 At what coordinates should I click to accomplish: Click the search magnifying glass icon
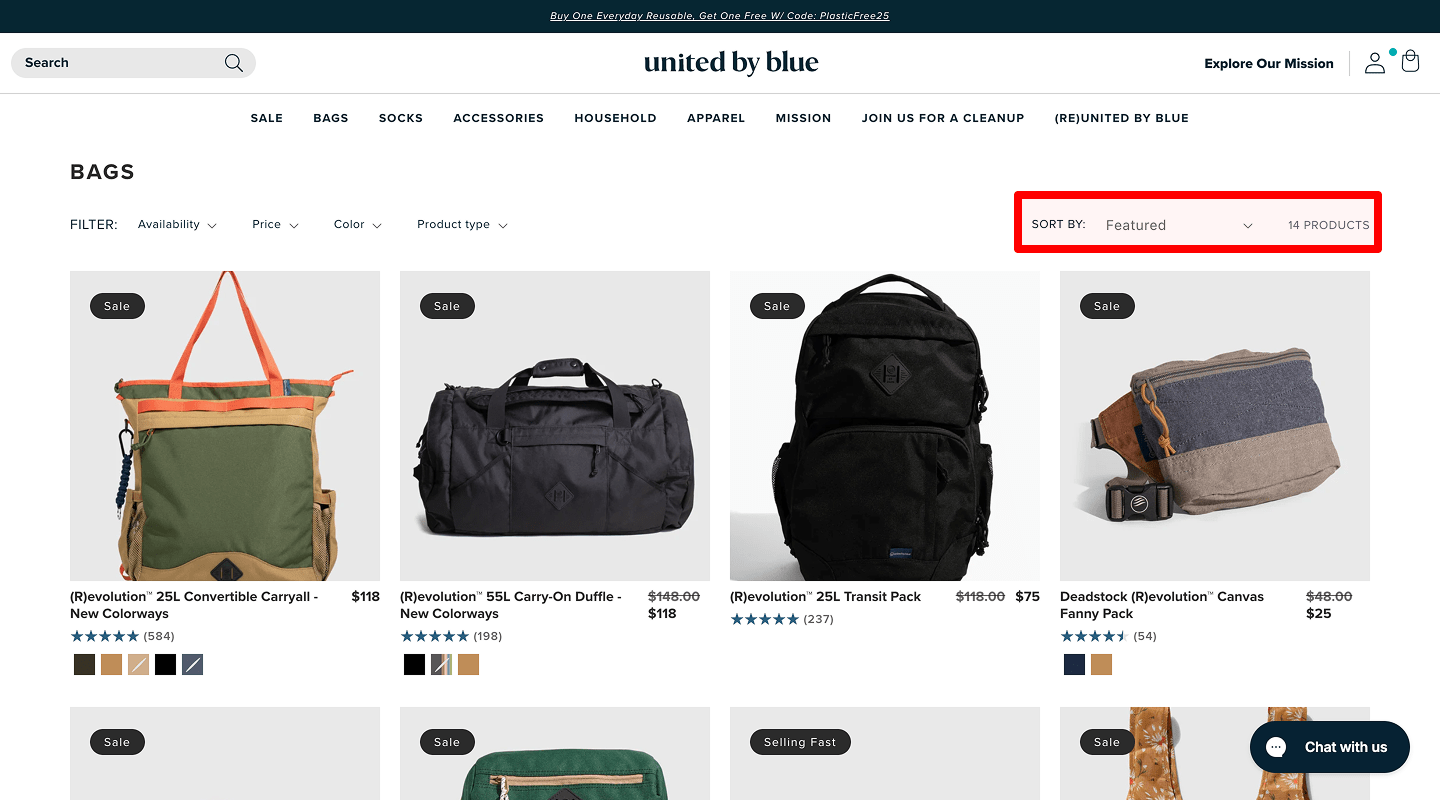pos(234,63)
